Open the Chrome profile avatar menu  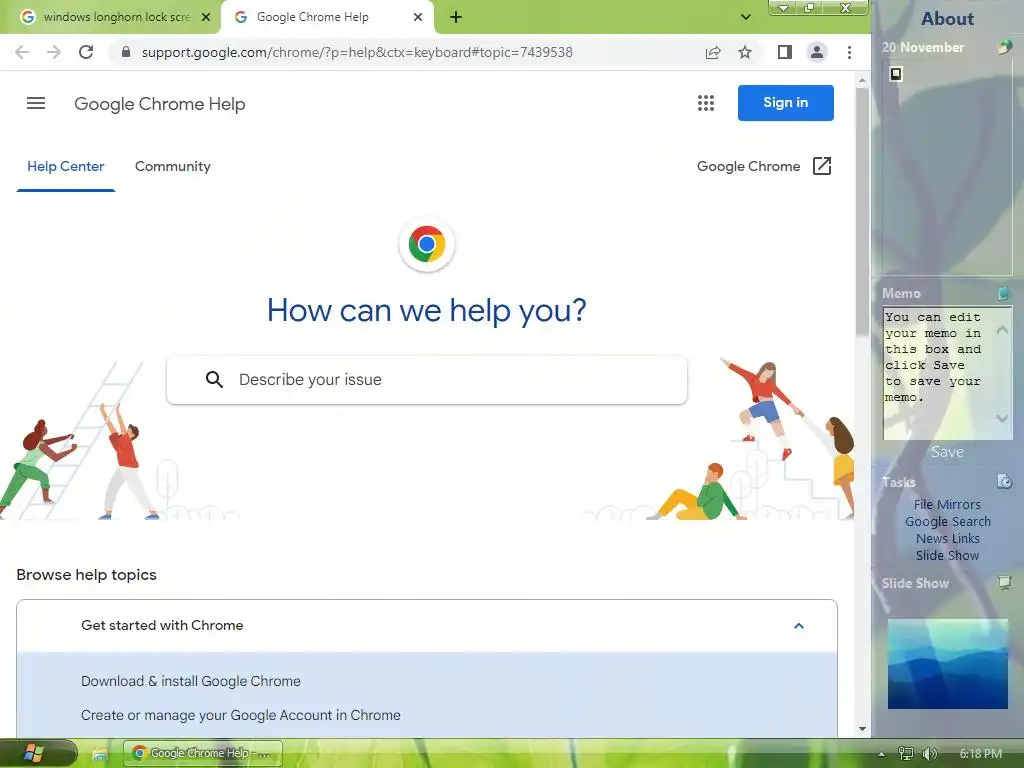tap(816, 52)
